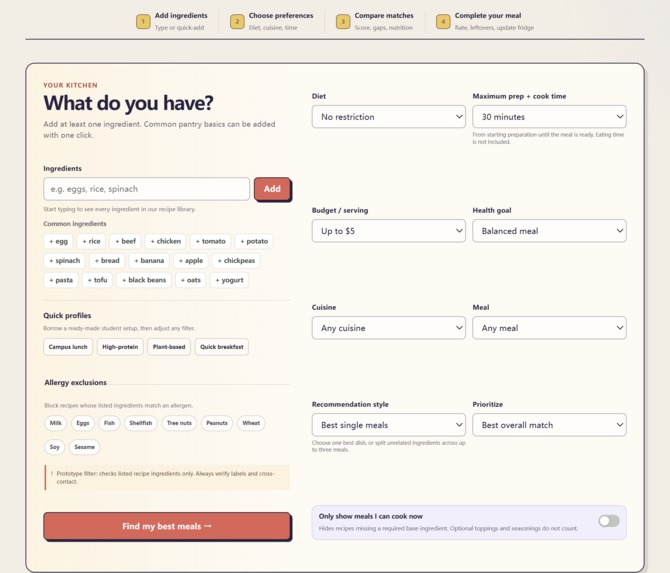This screenshot has height=573, width=670.
Task: Quick-add chicken ingredient
Action: [165, 241]
